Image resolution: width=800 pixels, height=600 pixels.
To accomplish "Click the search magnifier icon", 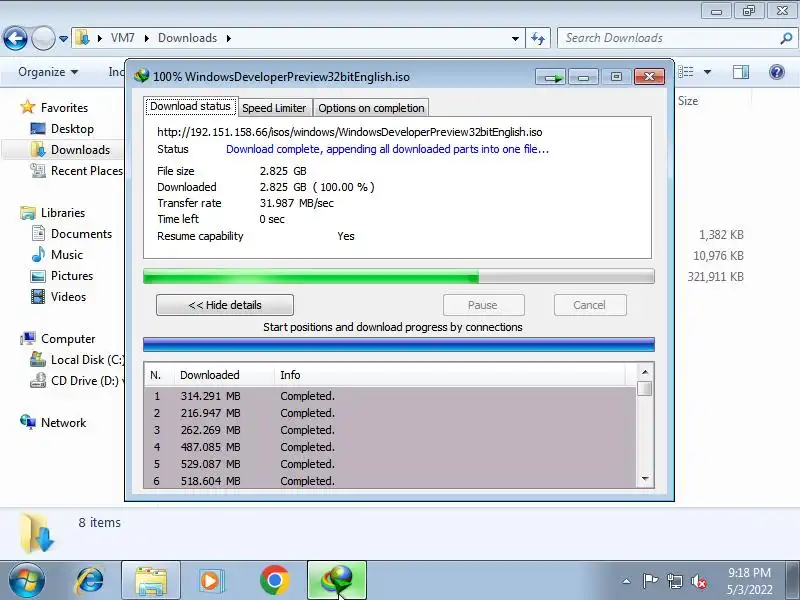I will (x=786, y=38).
